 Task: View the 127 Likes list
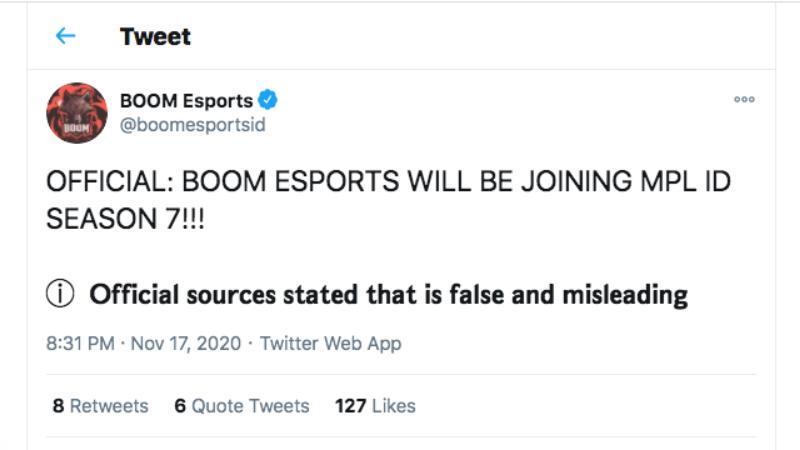click(376, 406)
